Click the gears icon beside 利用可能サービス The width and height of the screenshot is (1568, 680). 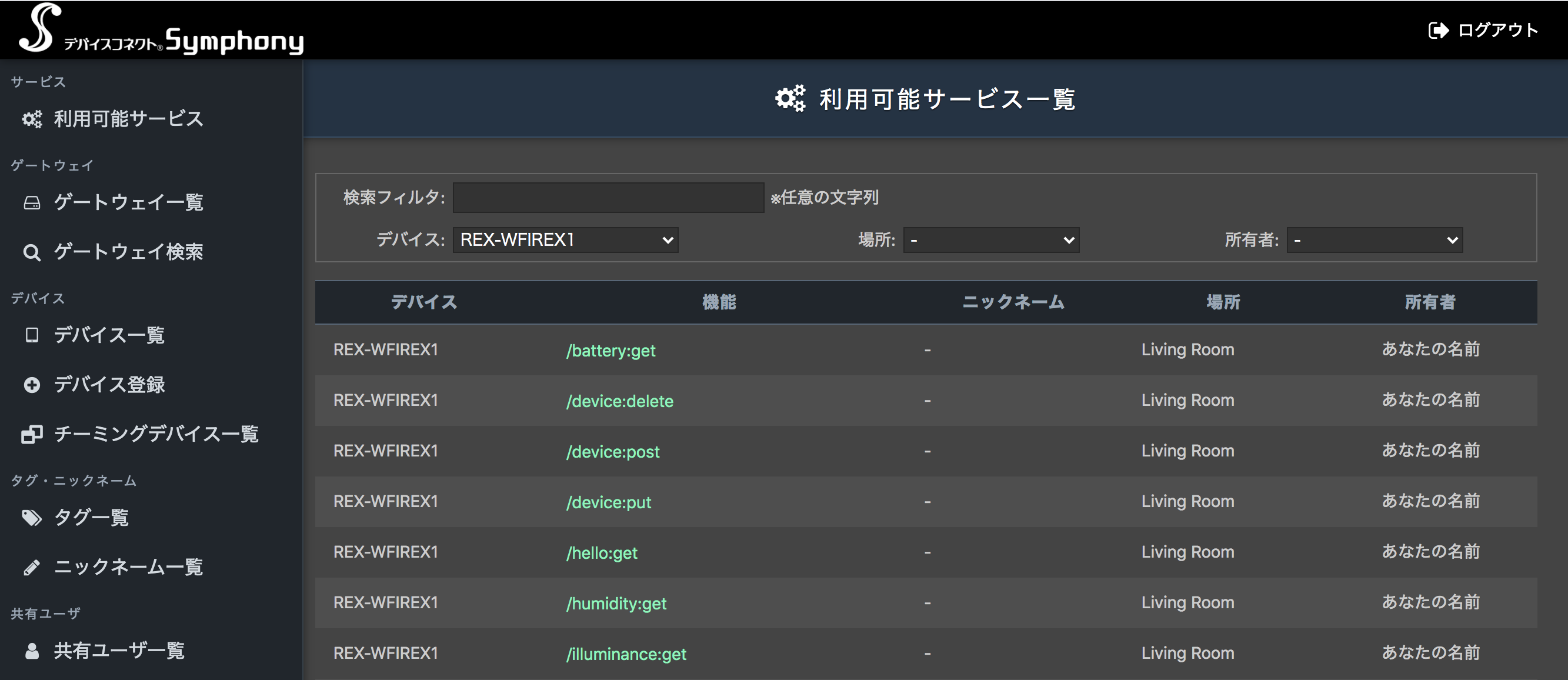coord(32,119)
